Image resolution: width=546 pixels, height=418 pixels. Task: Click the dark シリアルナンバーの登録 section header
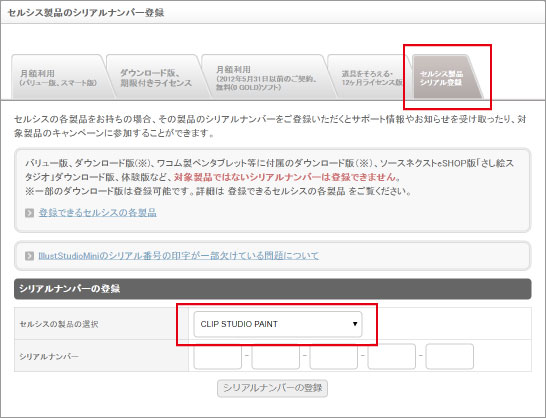point(273,289)
